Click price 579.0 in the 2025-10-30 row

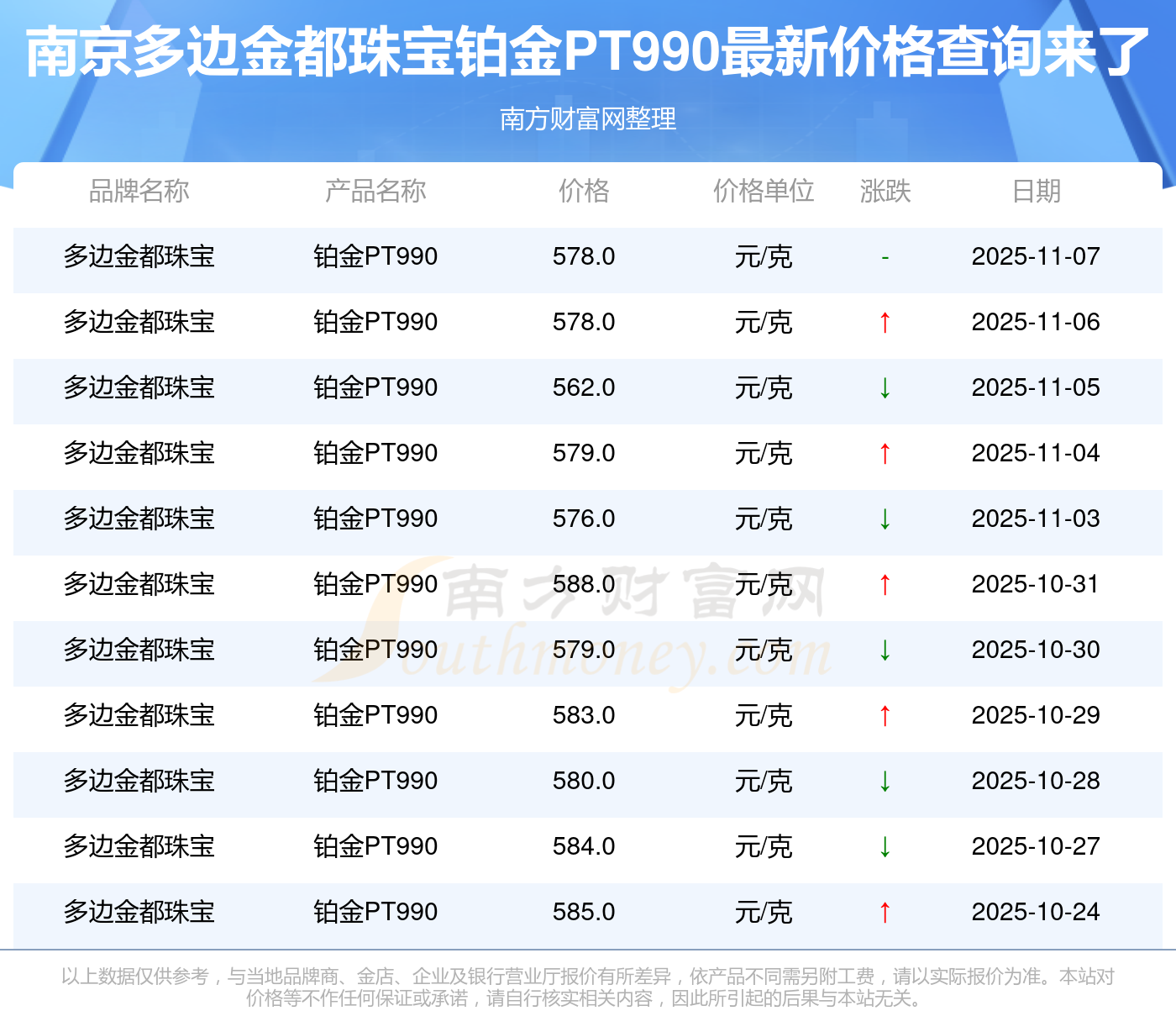(x=584, y=650)
